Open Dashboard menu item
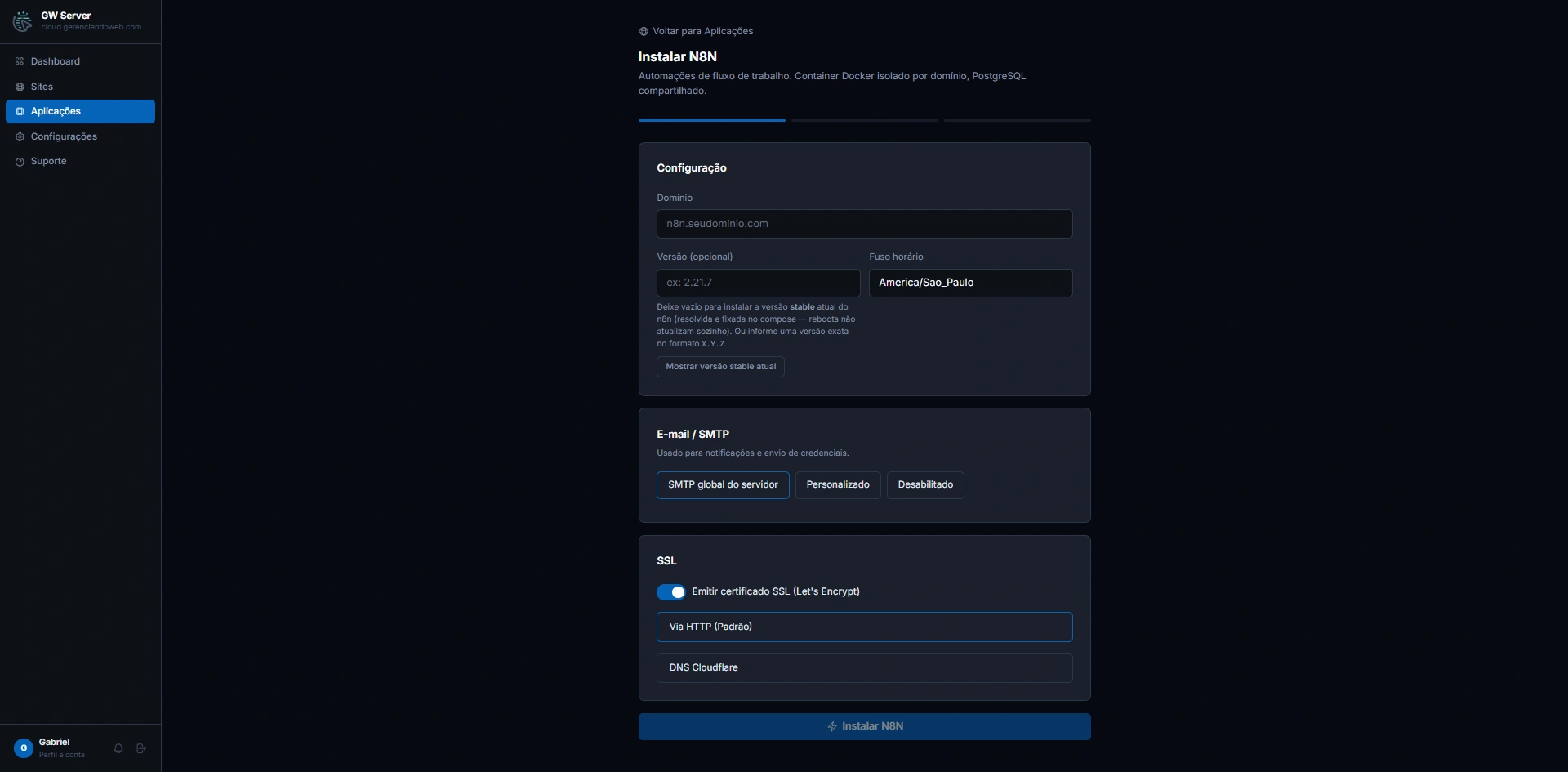 point(80,61)
